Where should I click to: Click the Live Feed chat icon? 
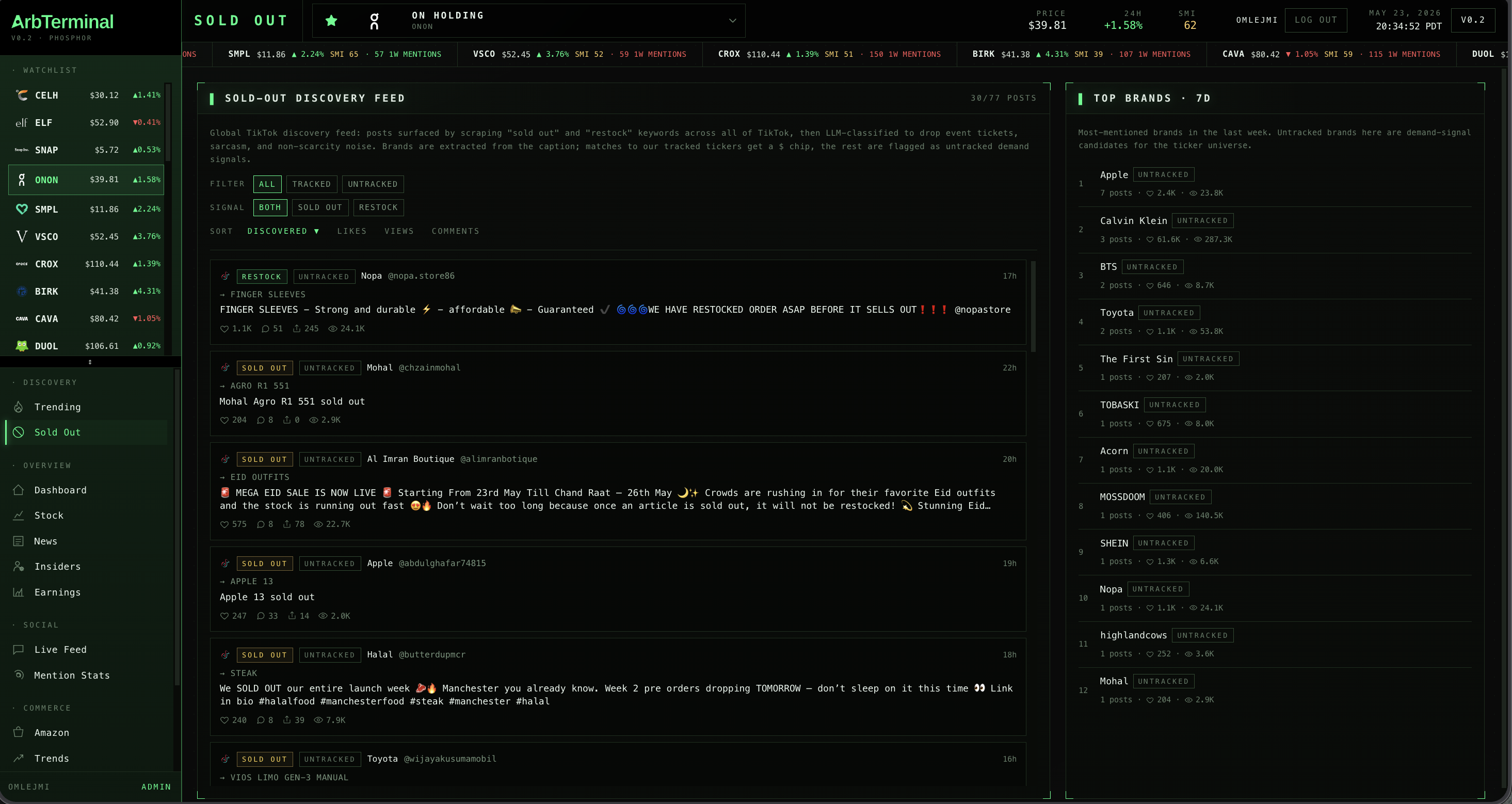[x=18, y=650]
